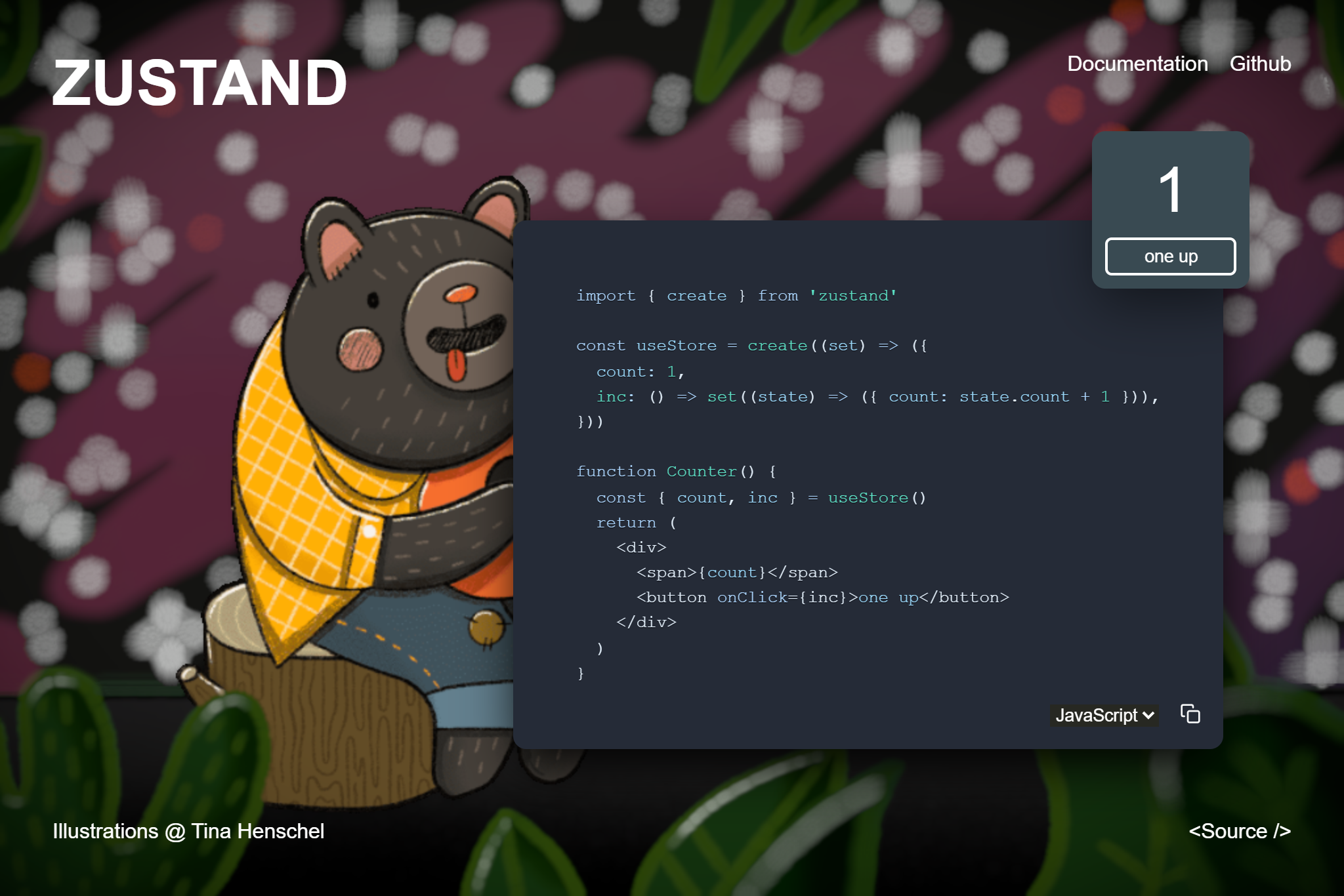
Task: Click the 'count: 1' code line
Action: [x=639, y=371]
